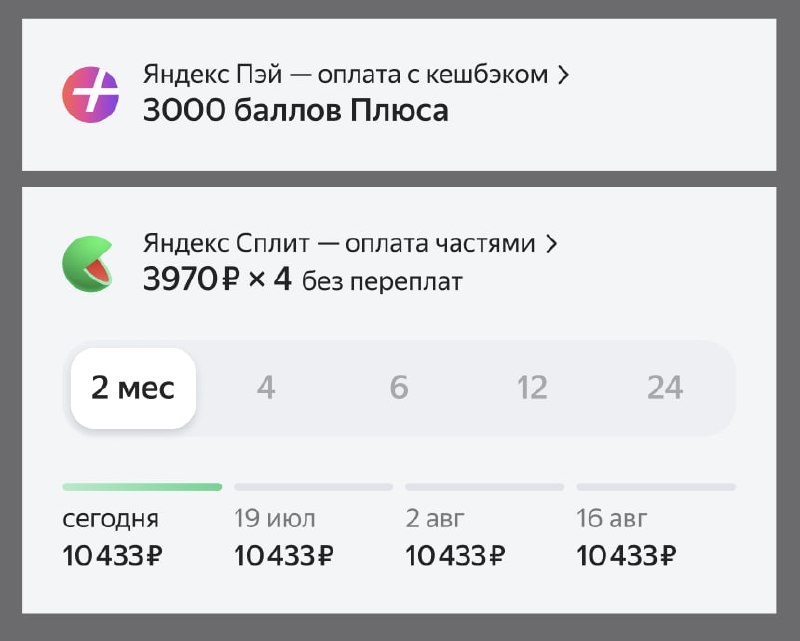This screenshot has height=641, width=800.
Task: Click the без переплат label
Action: click(x=382, y=282)
